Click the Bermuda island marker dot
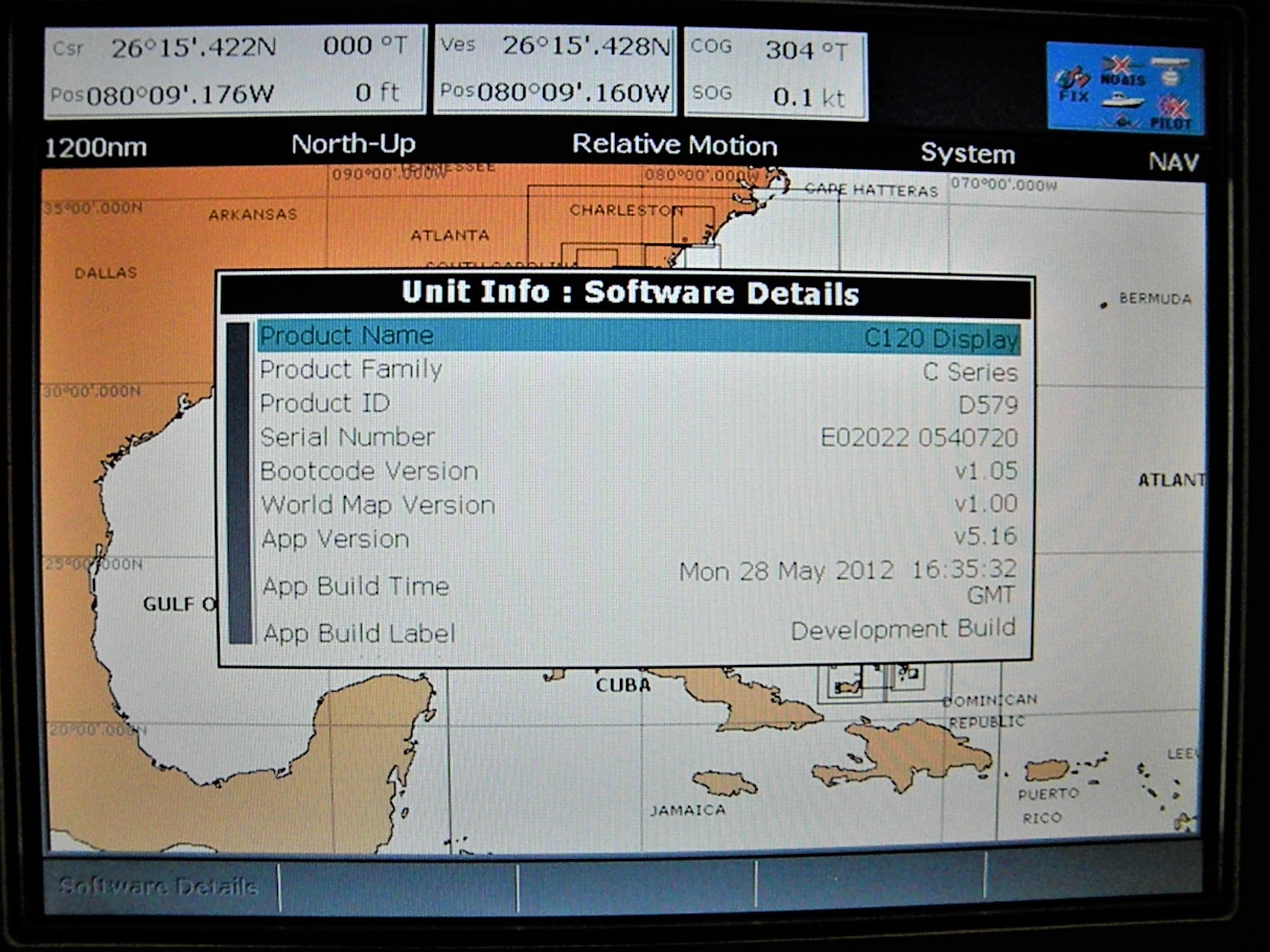The image size is (1270, 952). pyautogui.click(x=1103, y=305)
